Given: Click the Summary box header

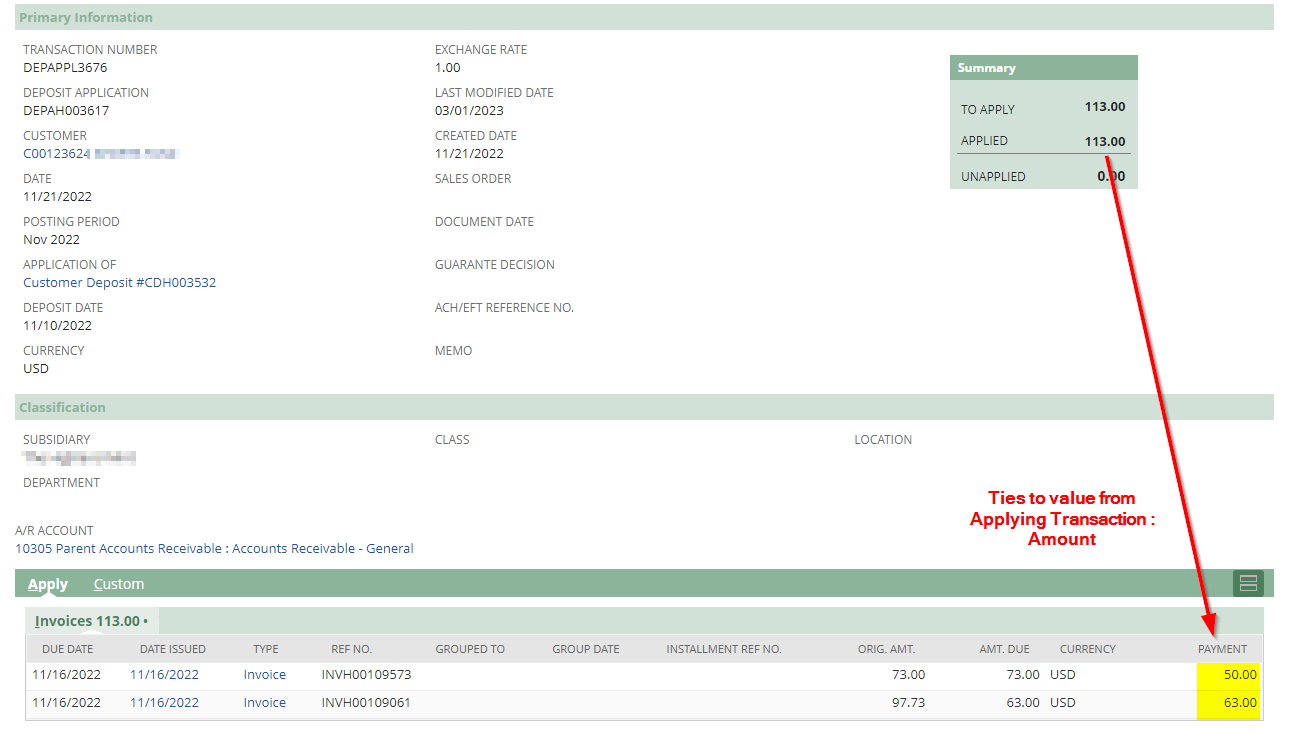Looking at the screenshot, I should [x=1044, y=68].
